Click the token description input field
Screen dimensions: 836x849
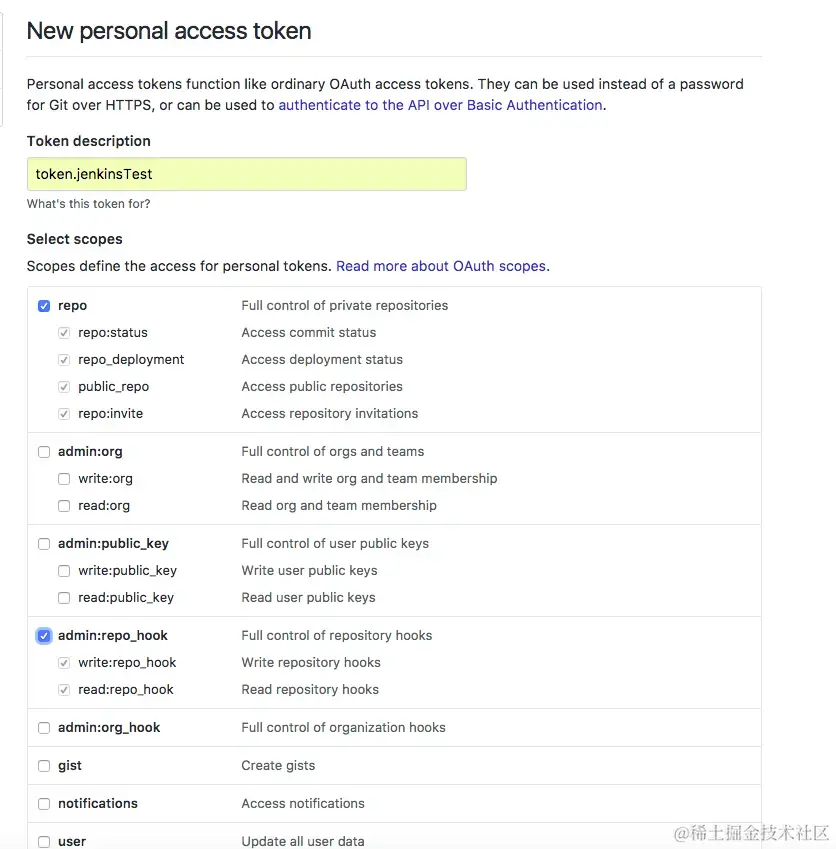tap(246, 173)
